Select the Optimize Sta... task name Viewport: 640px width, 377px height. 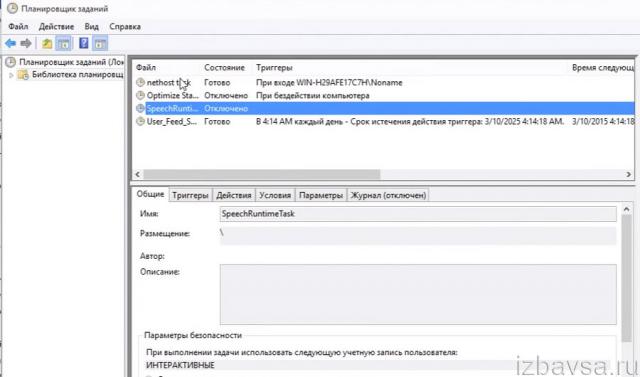pos(173,95)
